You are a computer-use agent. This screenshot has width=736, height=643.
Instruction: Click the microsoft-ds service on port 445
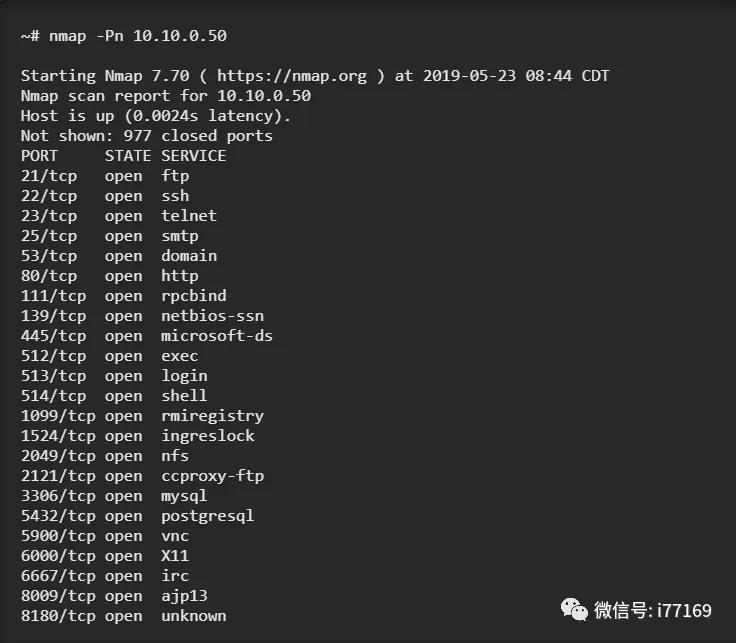point(217,336)
